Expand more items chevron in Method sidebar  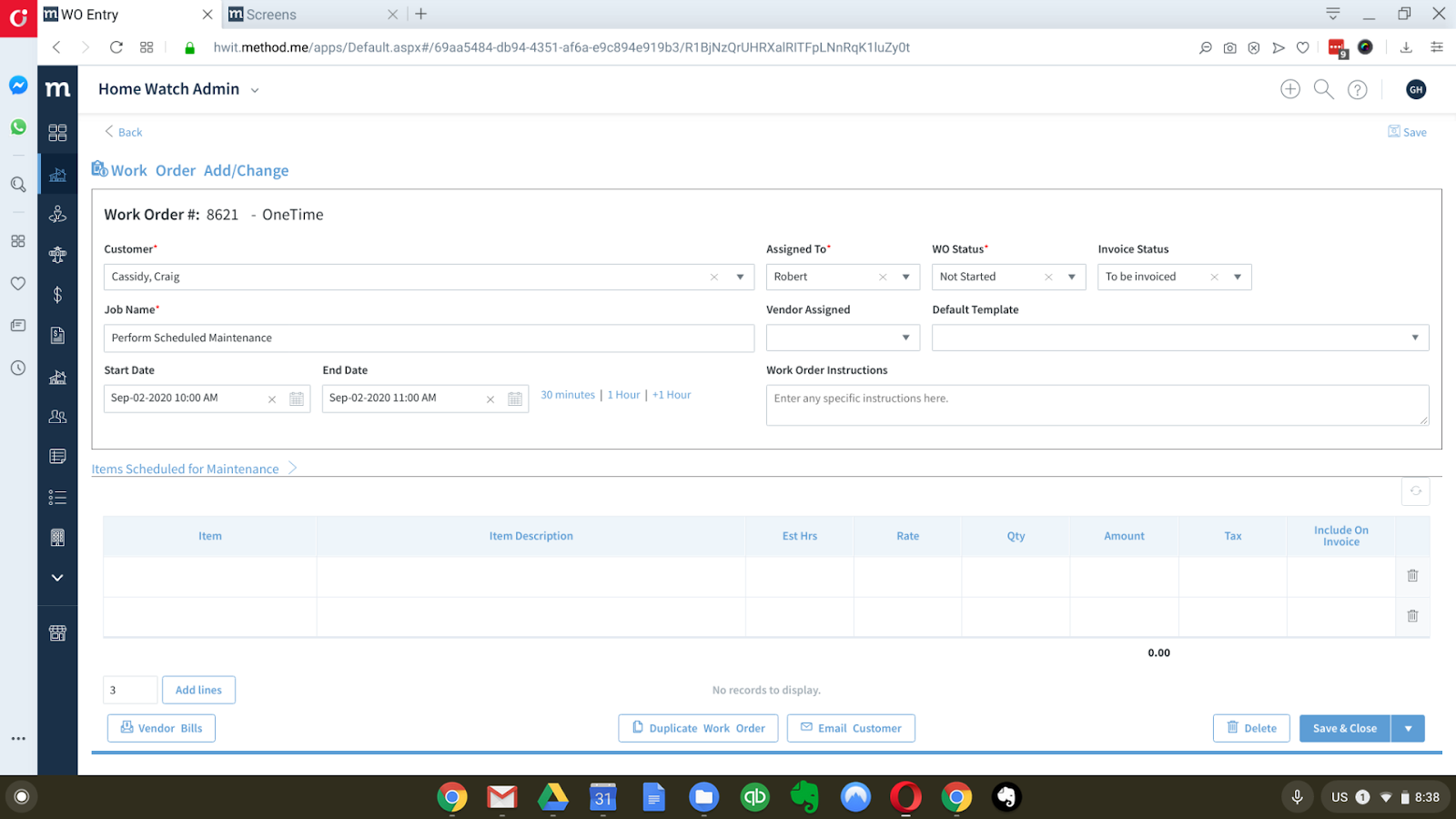click(x=57, y=578)
